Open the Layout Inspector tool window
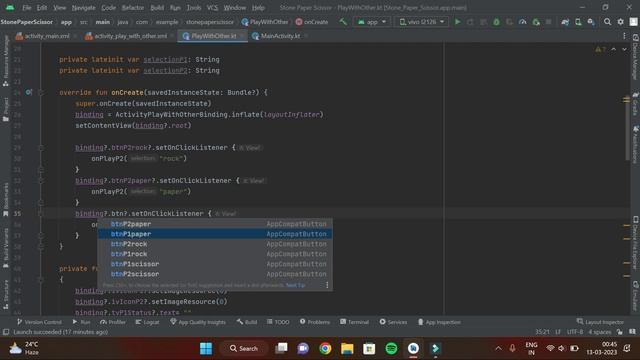This screenshot has width=640, height=360. (x=600, y=322)
